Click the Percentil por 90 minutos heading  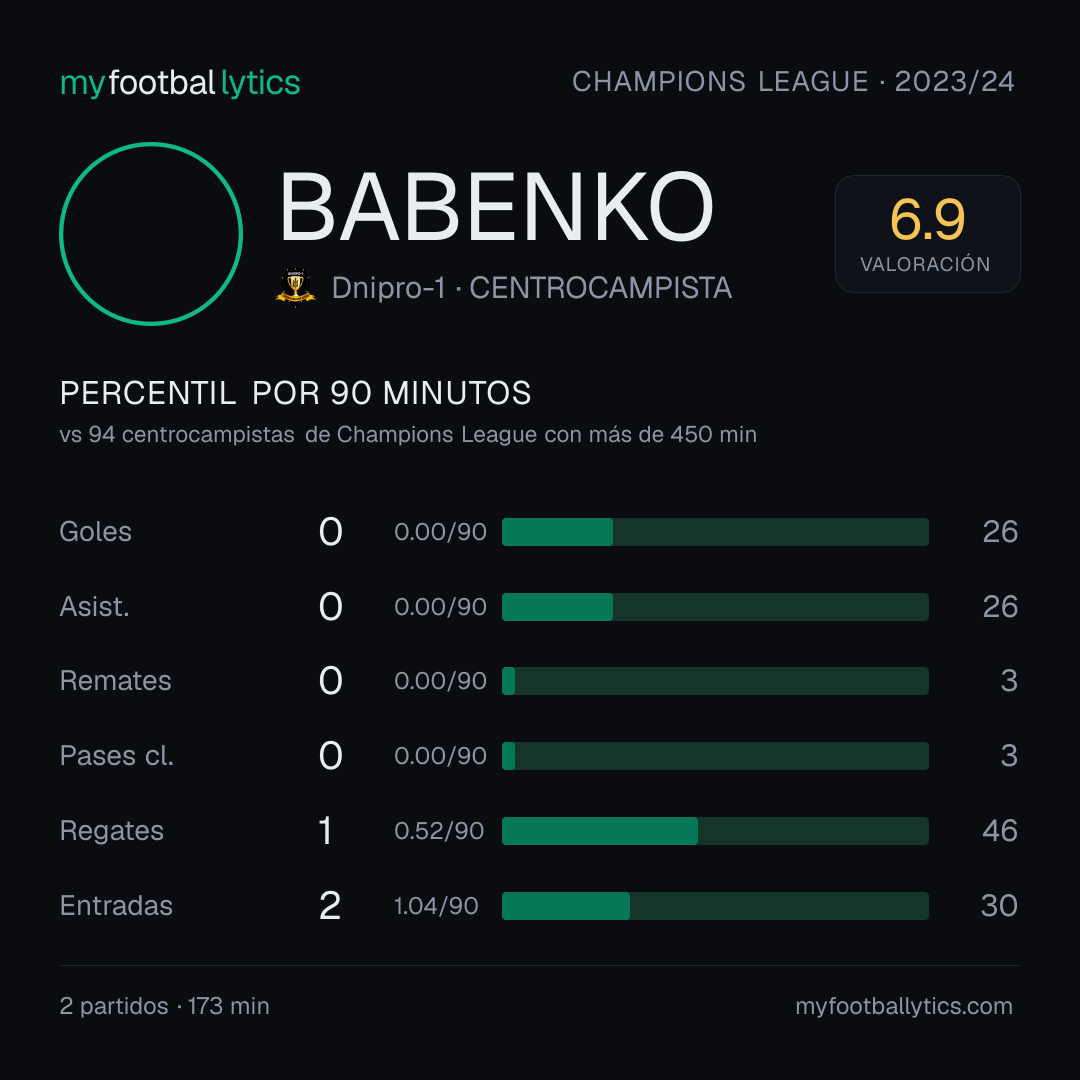click(295, 393)
